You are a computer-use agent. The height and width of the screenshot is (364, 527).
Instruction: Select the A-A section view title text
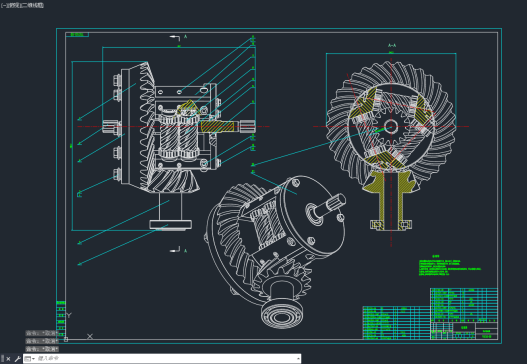[x=392, y=45]
